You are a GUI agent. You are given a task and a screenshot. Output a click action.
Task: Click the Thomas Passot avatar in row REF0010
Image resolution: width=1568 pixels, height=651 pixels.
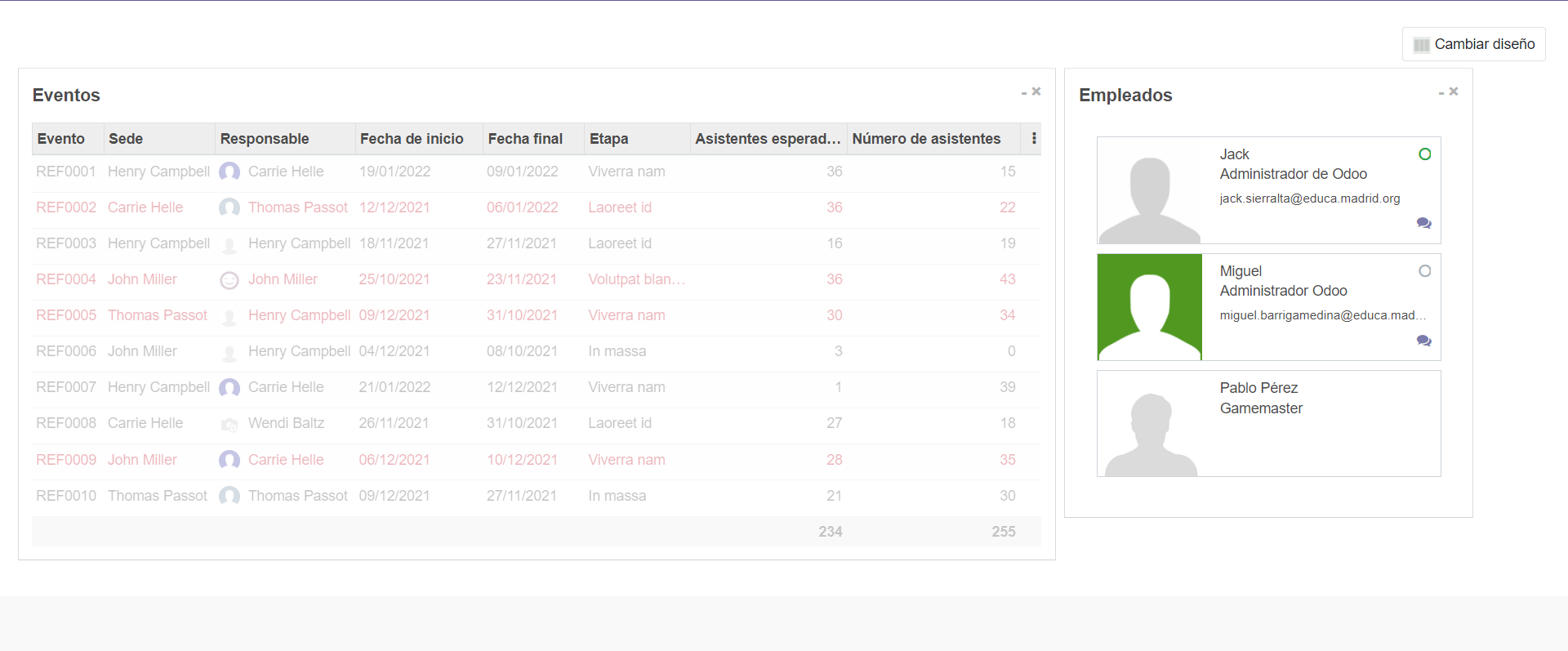point(229,496)
